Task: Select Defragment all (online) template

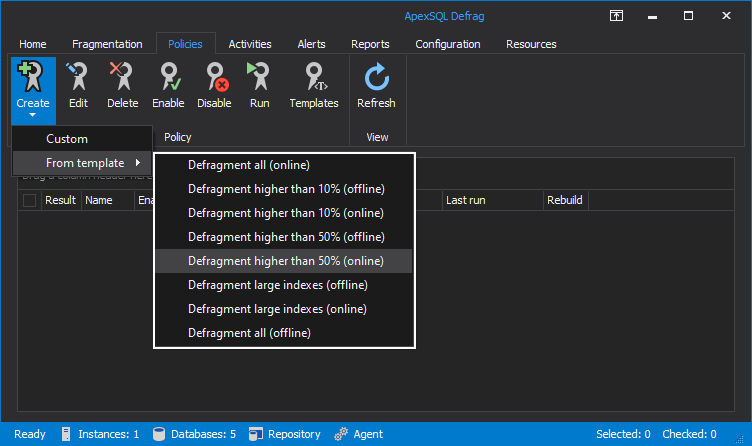Action: tap(284, 165)
